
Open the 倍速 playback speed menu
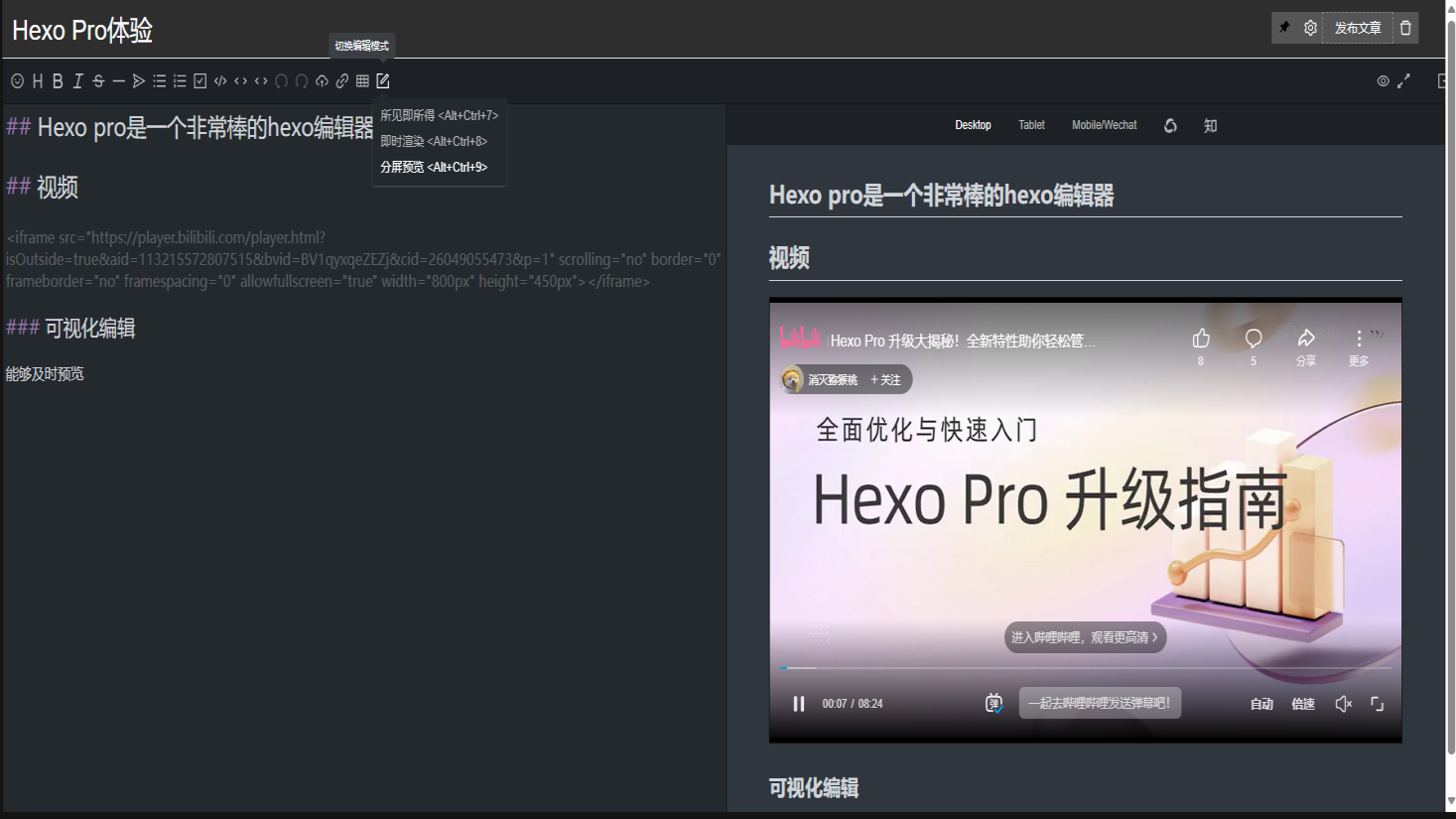click(x=1302, y=704)
